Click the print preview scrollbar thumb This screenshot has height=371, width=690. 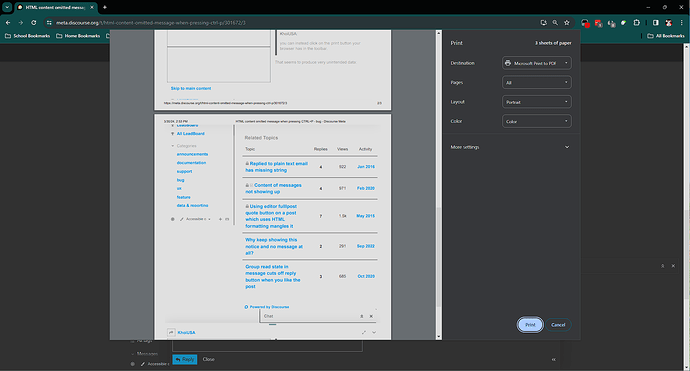(x=438, y=257)
